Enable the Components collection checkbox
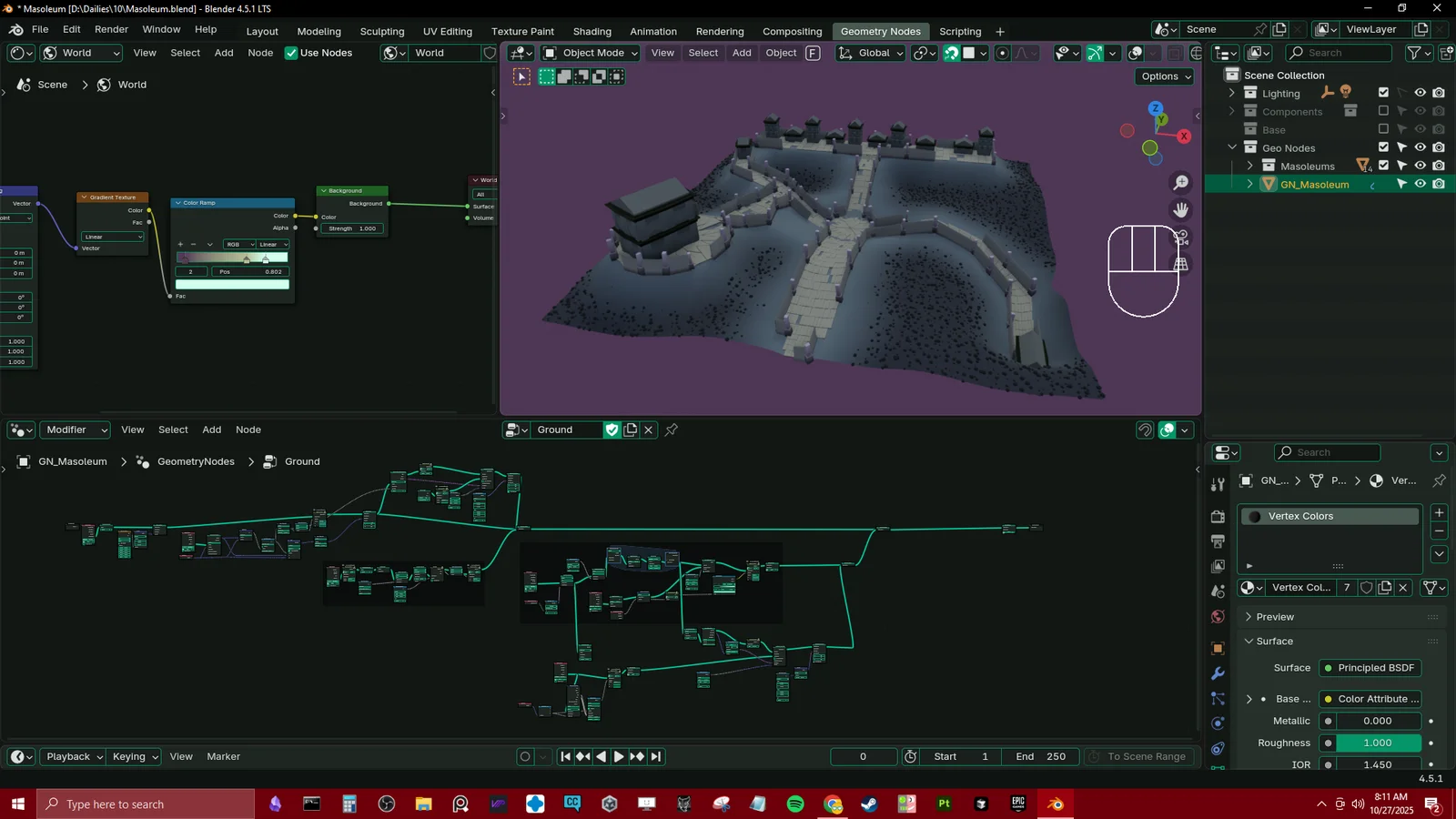Image resolution: width=1456 pixels, height=819 pixels. click(x=1383, y=110)
